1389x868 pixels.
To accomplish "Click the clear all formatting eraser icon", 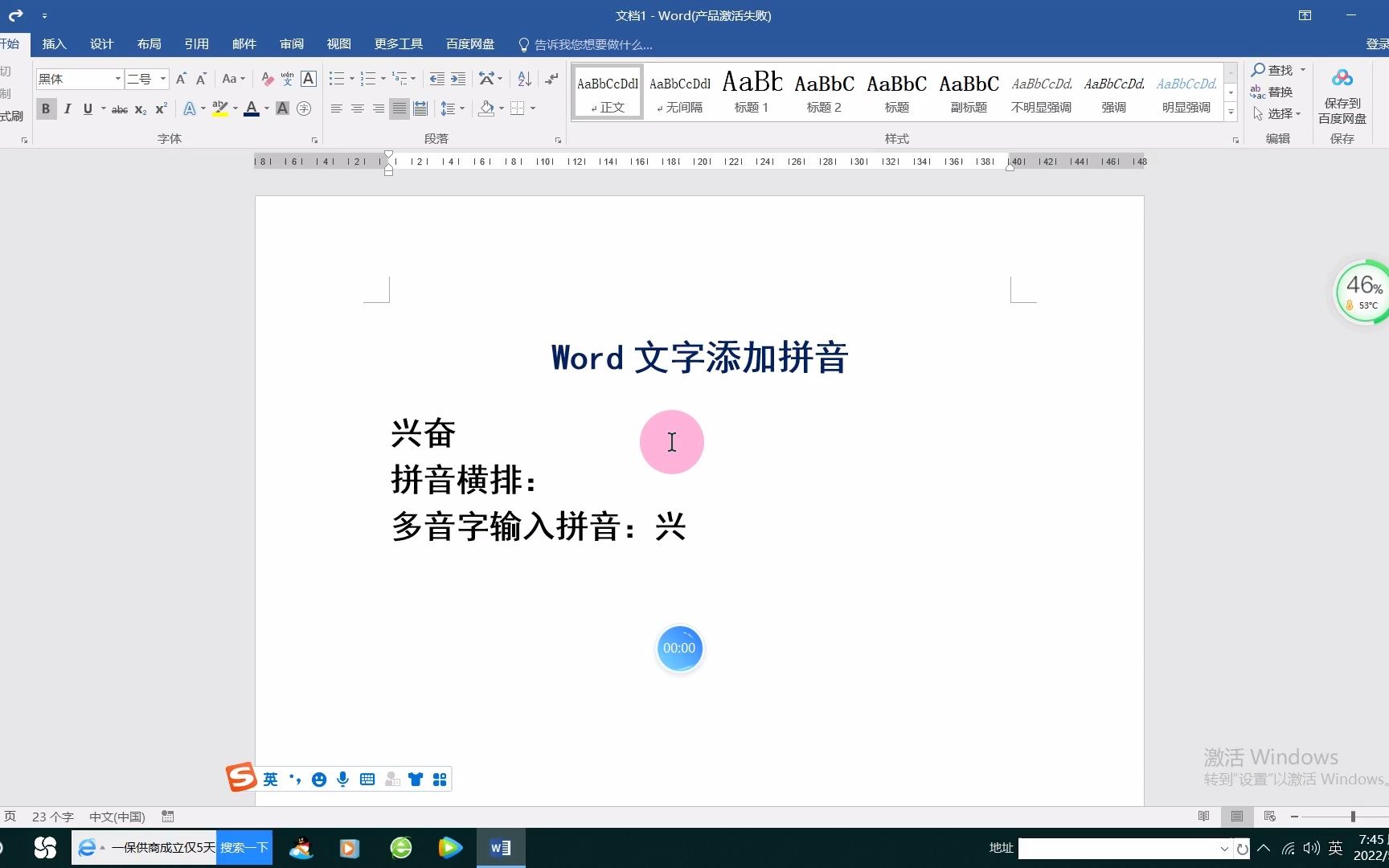I will point(267,79).
